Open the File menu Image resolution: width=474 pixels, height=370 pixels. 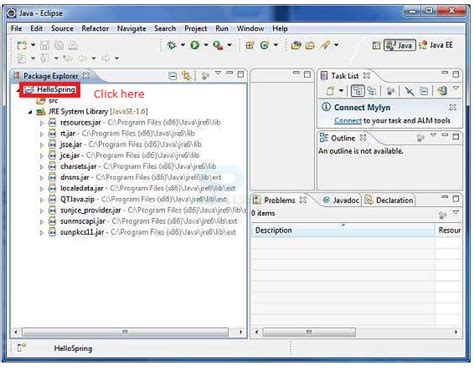click(16, 29)
